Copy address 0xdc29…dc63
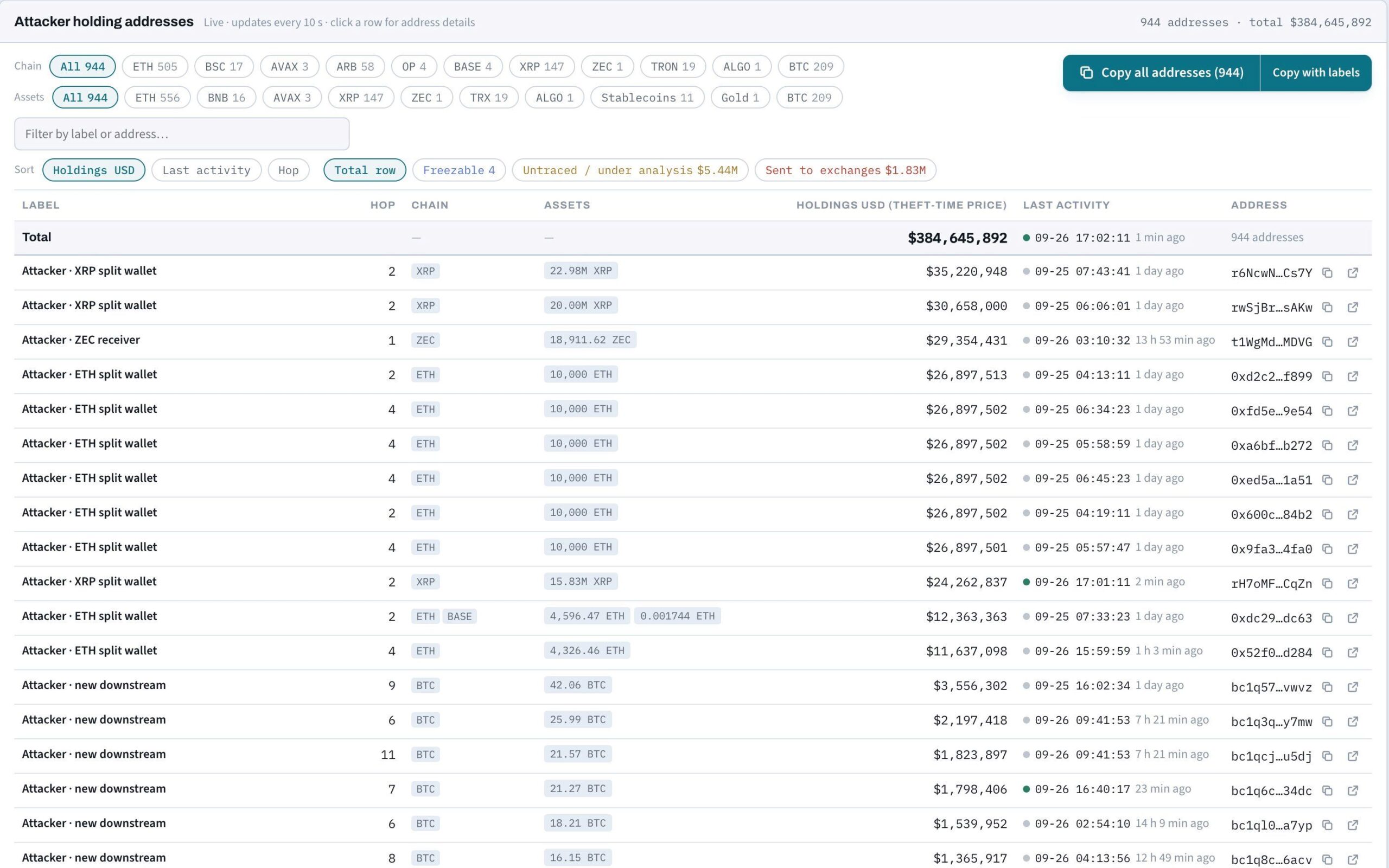 coord(1327,618)
